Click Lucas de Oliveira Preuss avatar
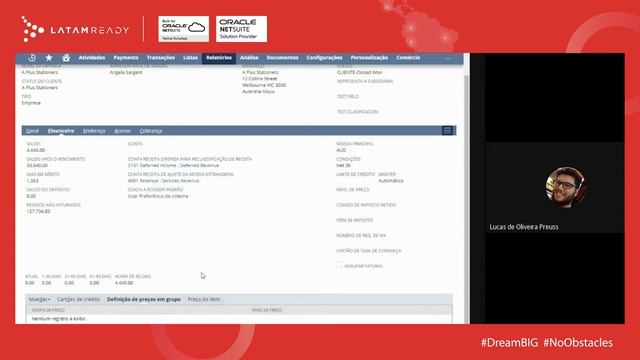 point(565,187)
